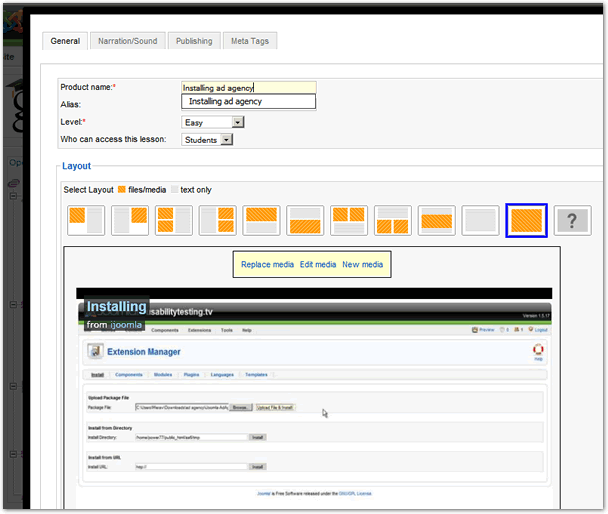Select layout with text above two media
This screenshot has height=514, width=608.
392,220
